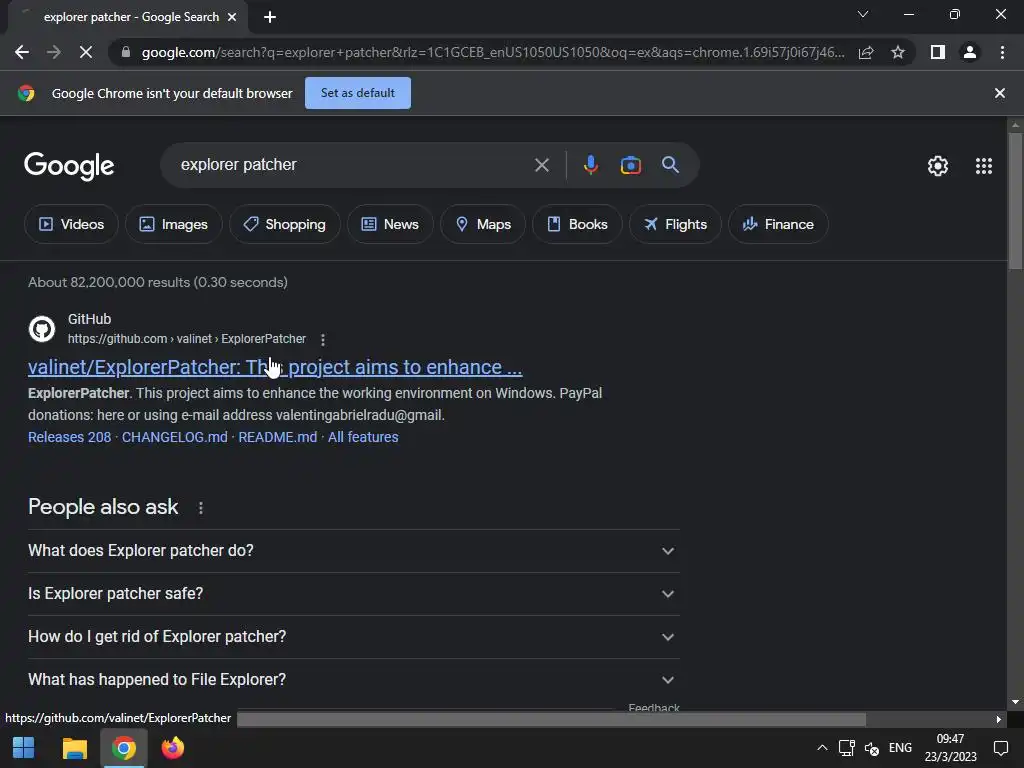Bookmark this page with the star icon
The width and height of the screenshot is (1024, 768).
click(898, 52)
